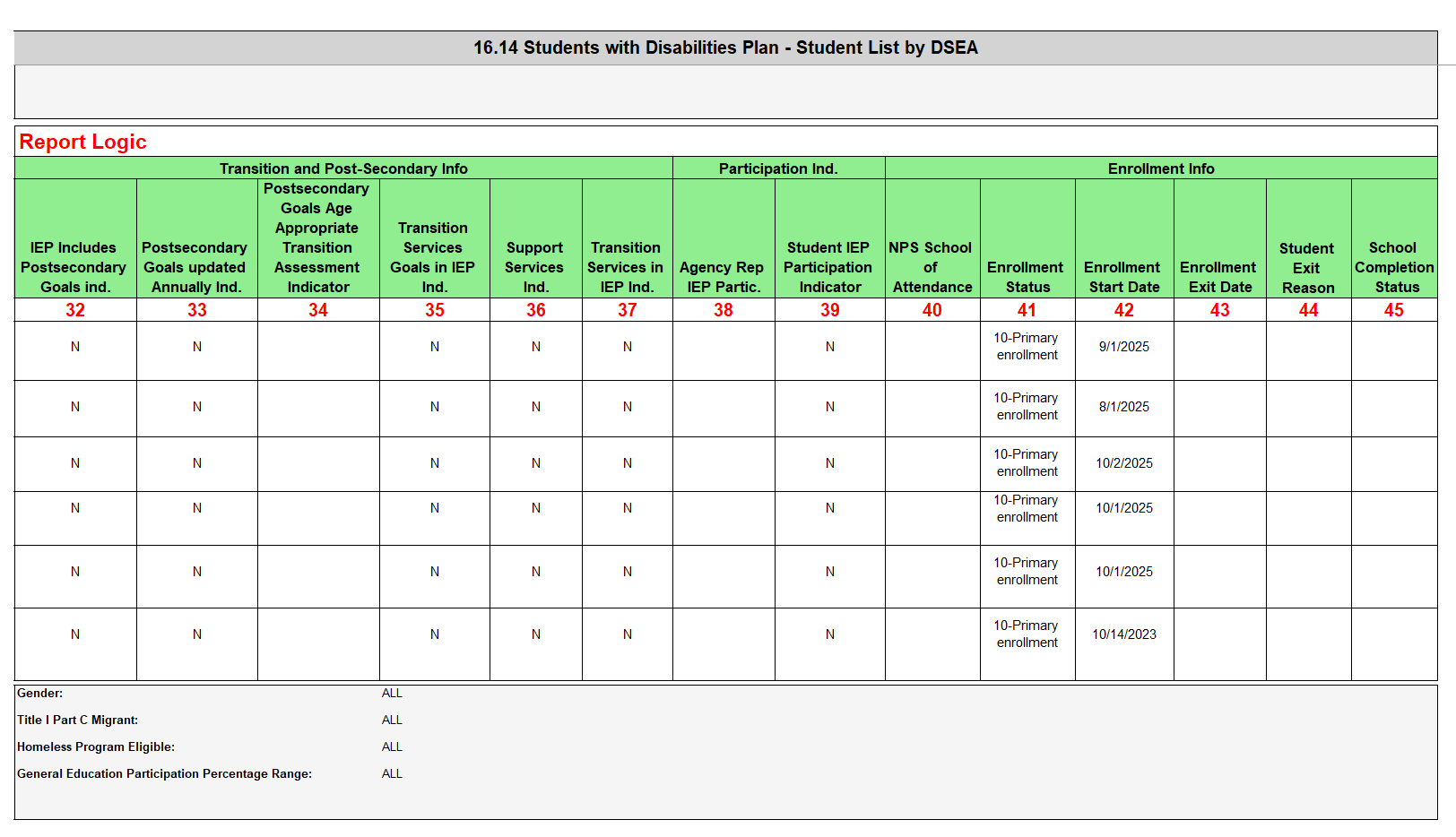Viewport: 1456px width, 837px height.
Task: Select the "Support Services Ind." column header
Action: coord(534,267)
